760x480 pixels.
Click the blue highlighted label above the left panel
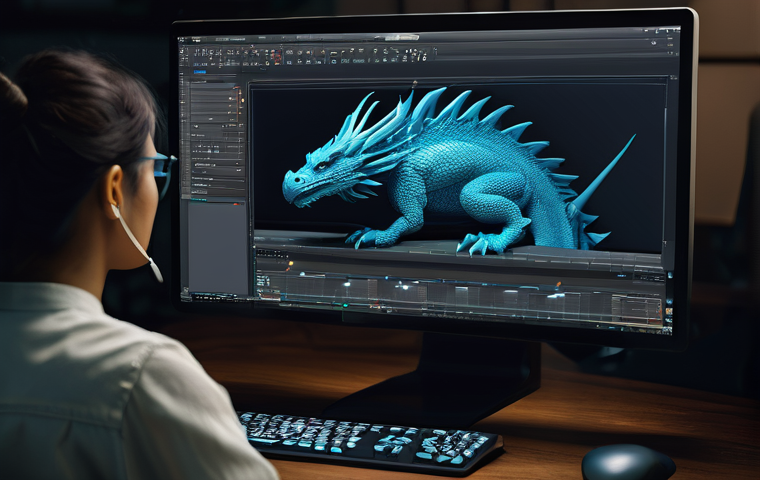tap(200, 72)
